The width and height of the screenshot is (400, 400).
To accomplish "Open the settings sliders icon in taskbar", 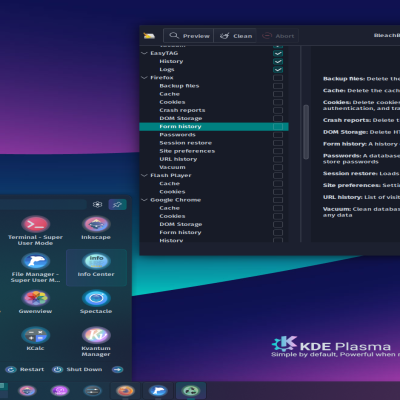I will tap(93, 390).
